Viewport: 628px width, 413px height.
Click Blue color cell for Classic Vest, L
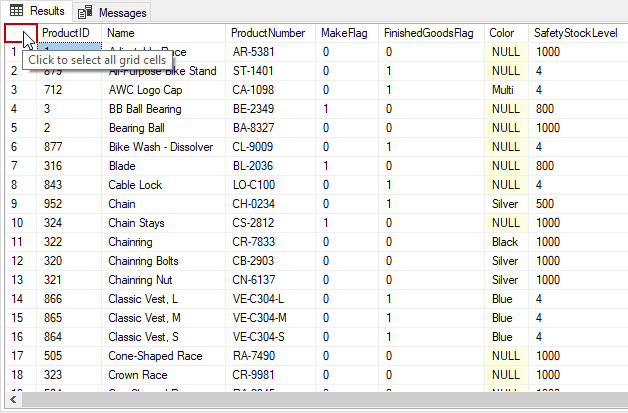(507, 299)
